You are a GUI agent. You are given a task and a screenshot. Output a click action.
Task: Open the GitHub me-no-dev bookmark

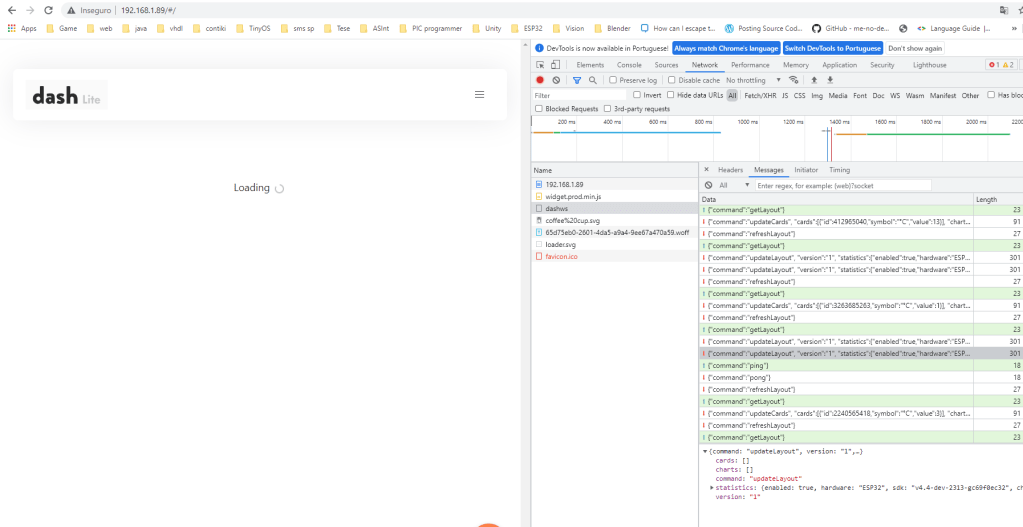point(851,29)
